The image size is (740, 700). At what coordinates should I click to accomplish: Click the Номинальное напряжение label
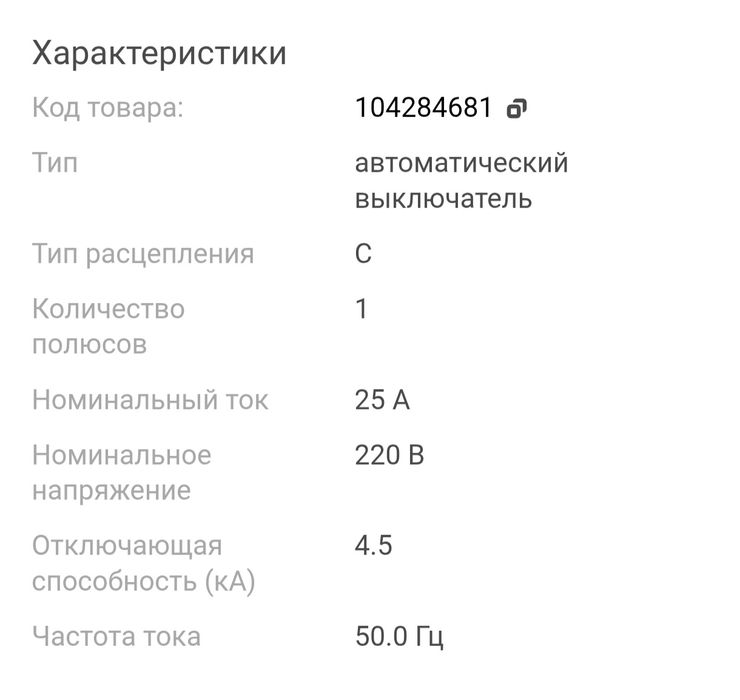121,473
